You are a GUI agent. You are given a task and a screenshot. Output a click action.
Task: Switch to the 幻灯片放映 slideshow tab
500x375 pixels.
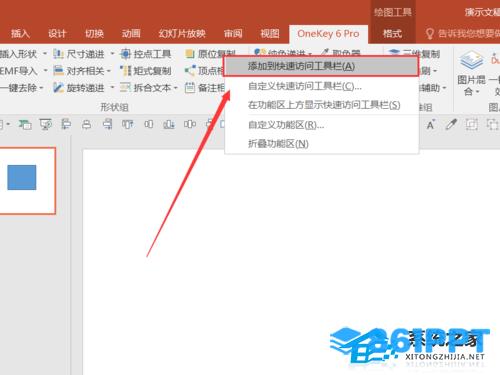click(x=182, y=34)
